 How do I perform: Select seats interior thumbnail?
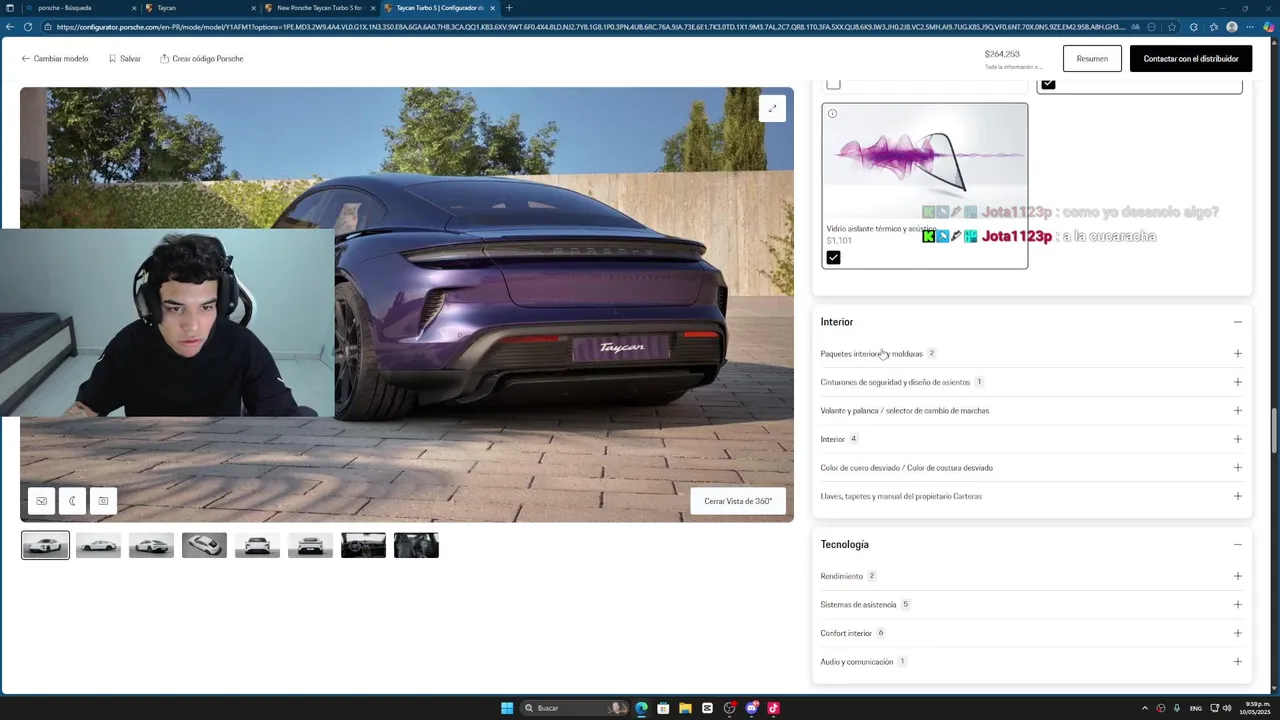pos(416,545)
